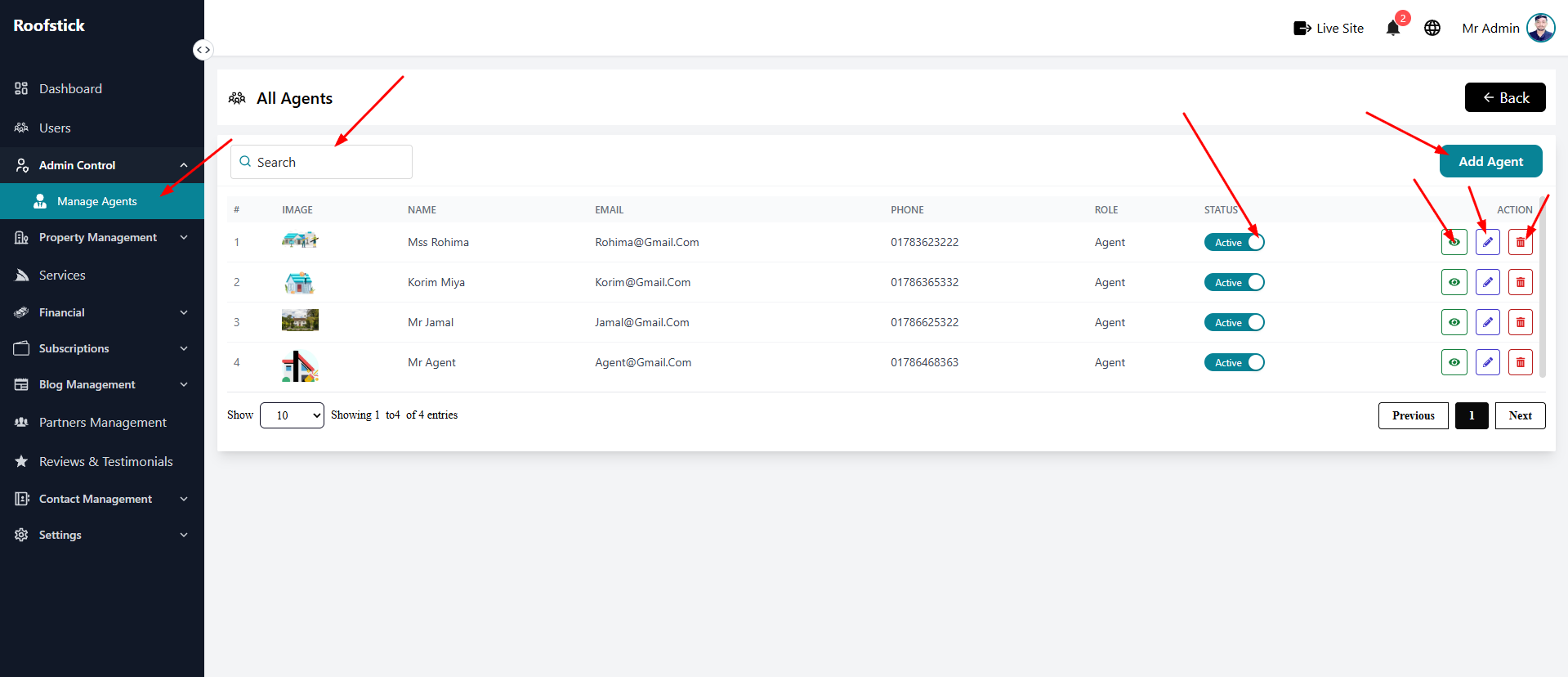Click the notification bell icon
This screenshot has height=677, width=1568.
(x=1393, y=28)
